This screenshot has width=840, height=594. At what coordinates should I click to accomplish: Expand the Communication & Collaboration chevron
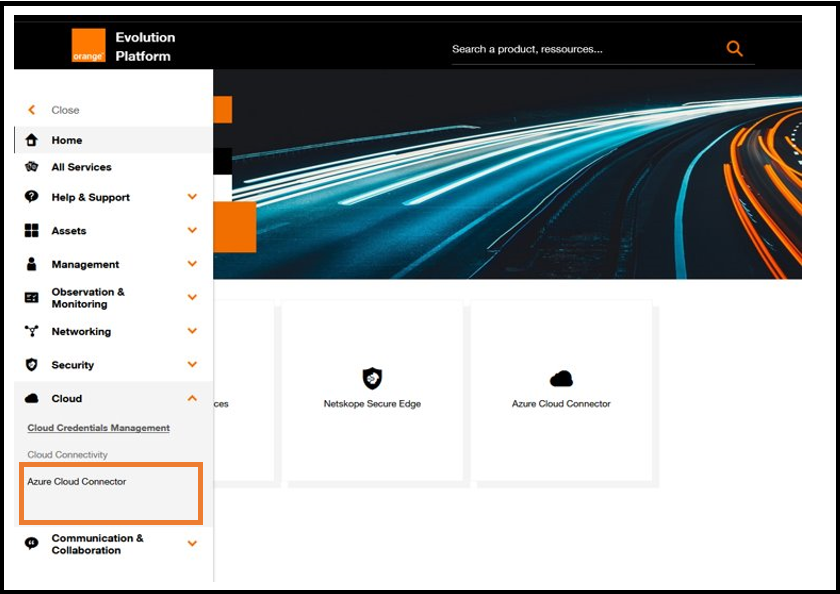pyautogui.click(x=192, y=544)
